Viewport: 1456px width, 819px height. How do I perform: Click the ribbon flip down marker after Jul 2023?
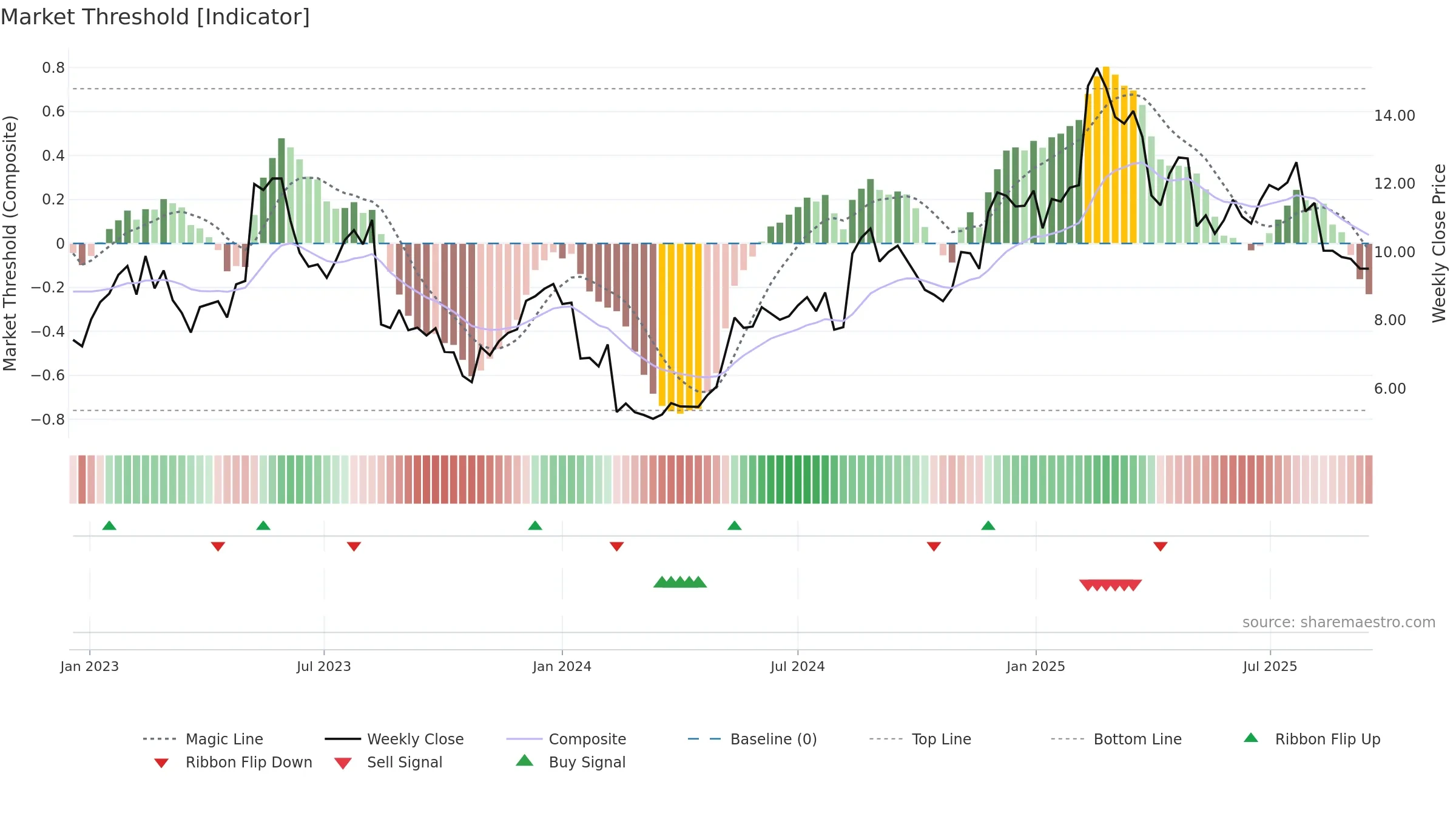pos(354,547)
